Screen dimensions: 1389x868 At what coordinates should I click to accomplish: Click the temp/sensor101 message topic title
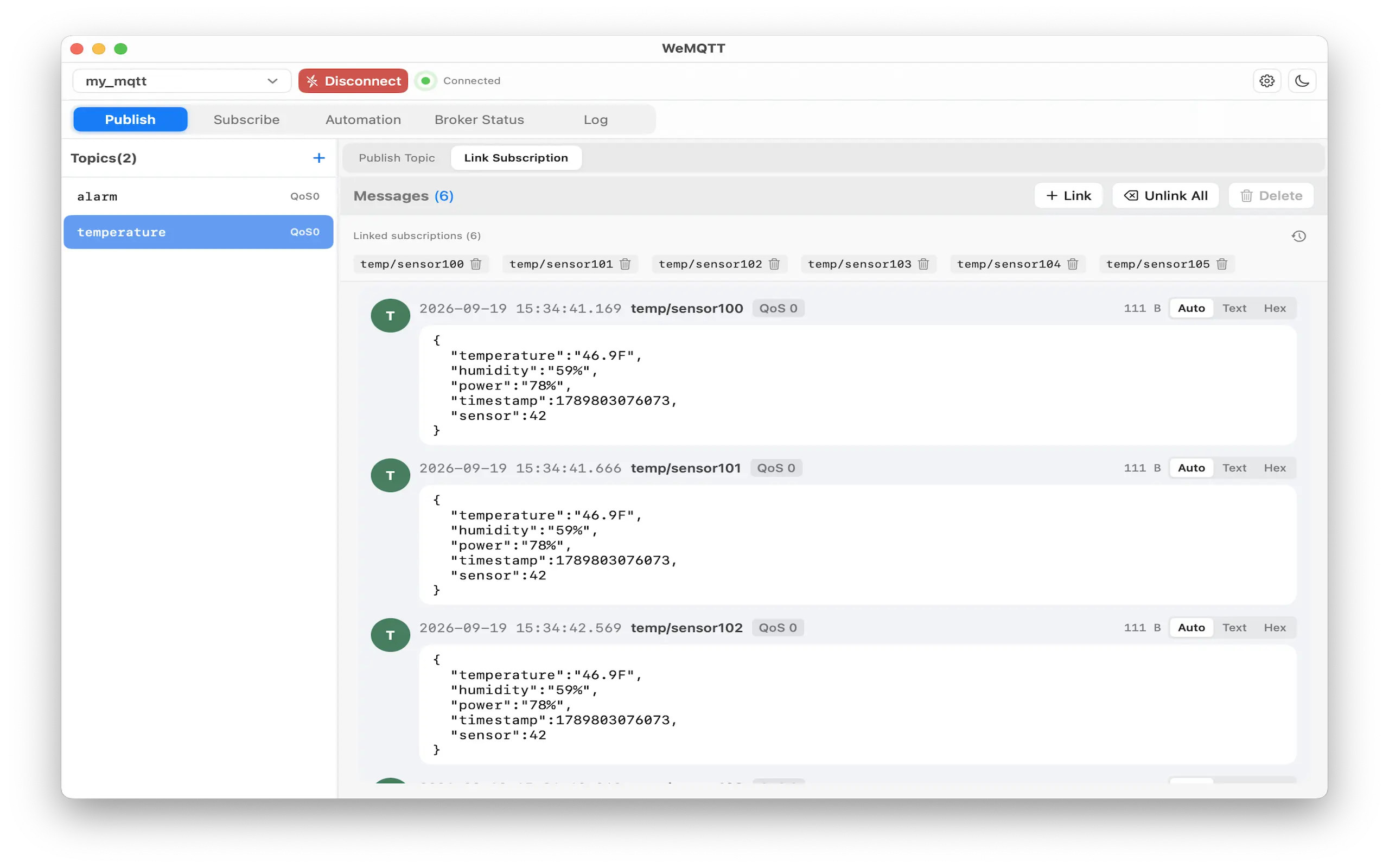point(686,468)
